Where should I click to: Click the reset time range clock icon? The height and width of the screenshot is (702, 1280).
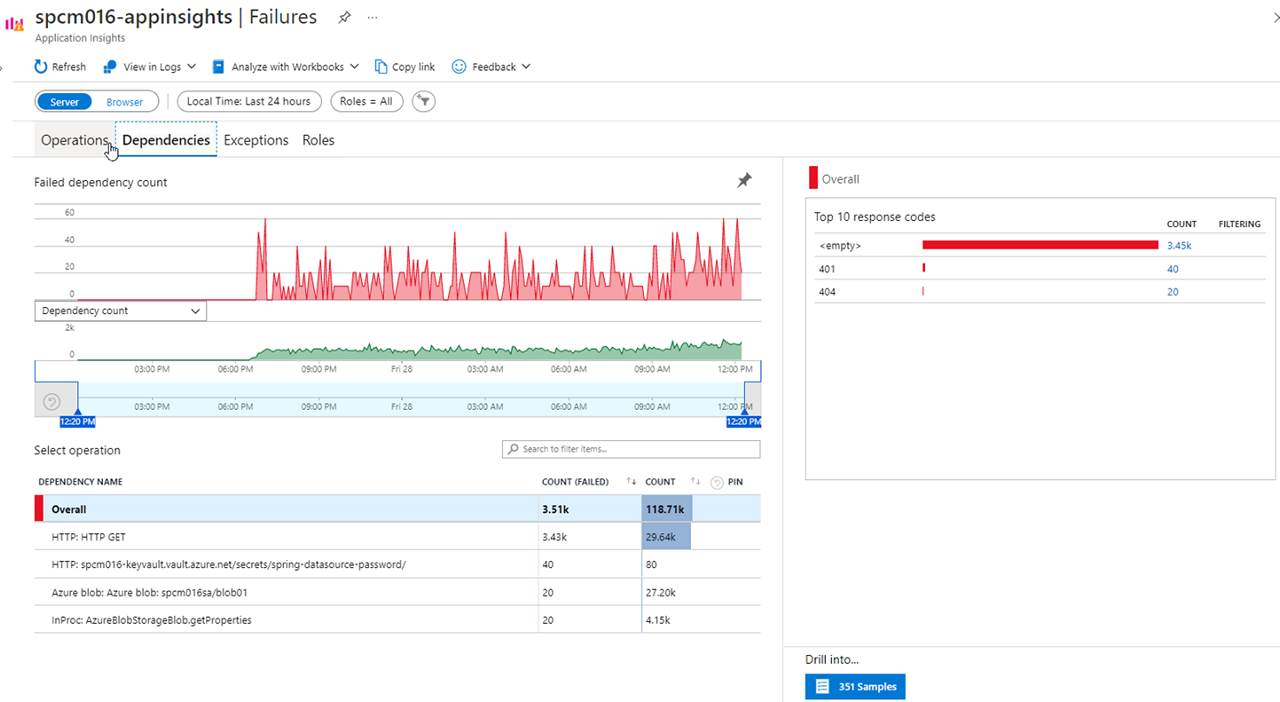coord(53,401)
